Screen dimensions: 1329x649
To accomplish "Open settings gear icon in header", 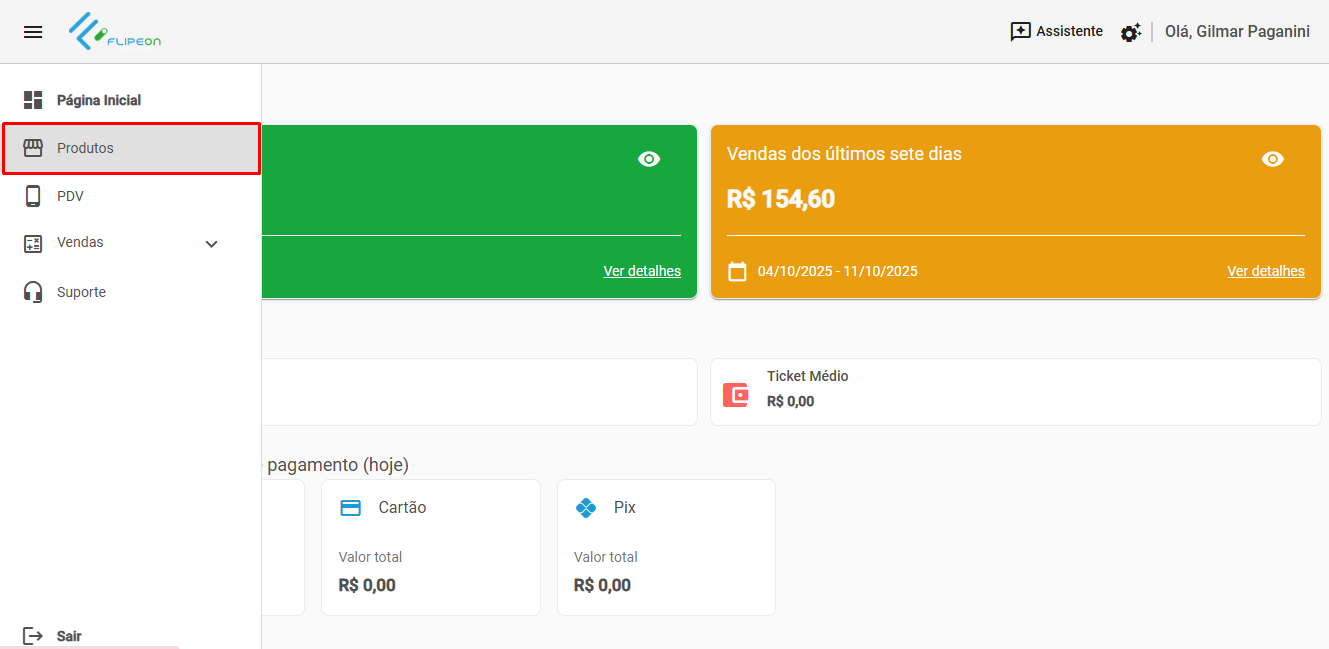I will [1130, 33].
